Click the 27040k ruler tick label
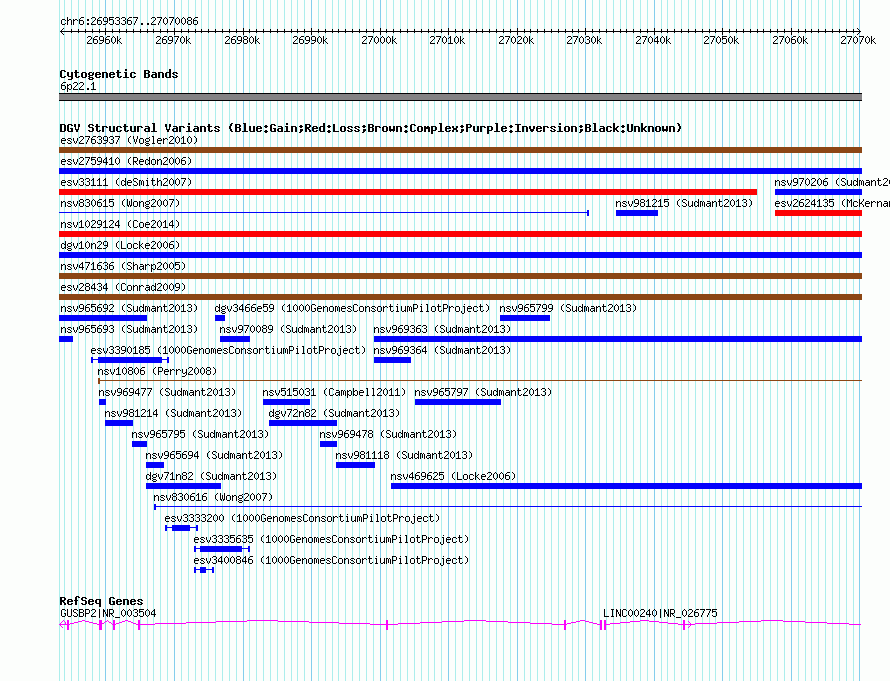The image size is (890, 681). tap(653, 40)
